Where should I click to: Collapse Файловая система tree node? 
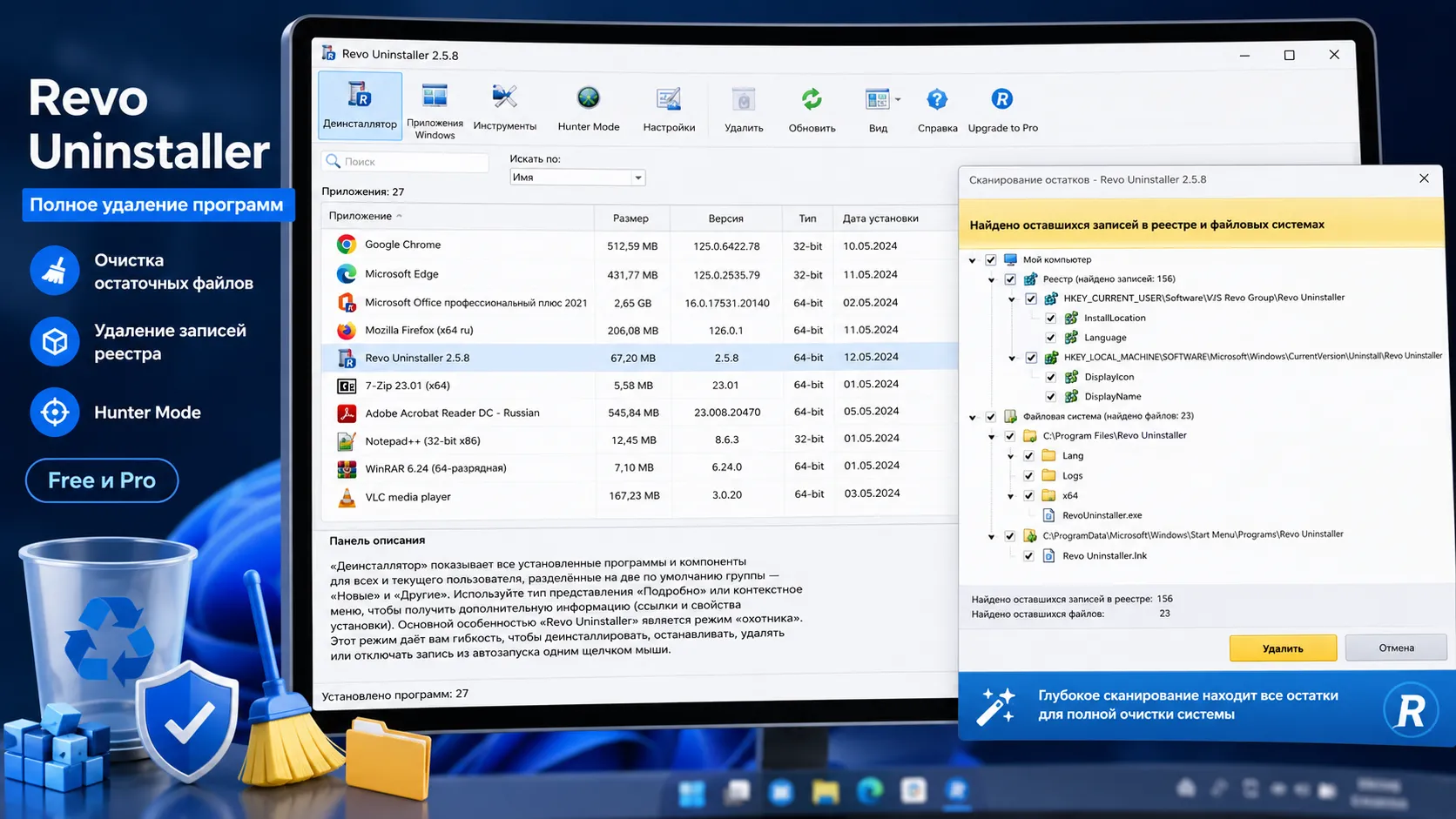click(973, 418)
